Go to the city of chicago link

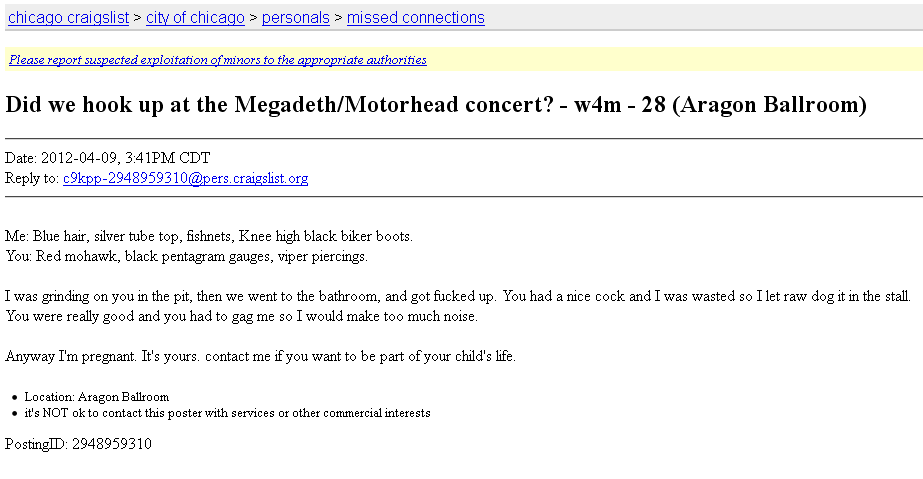(195, 18)
